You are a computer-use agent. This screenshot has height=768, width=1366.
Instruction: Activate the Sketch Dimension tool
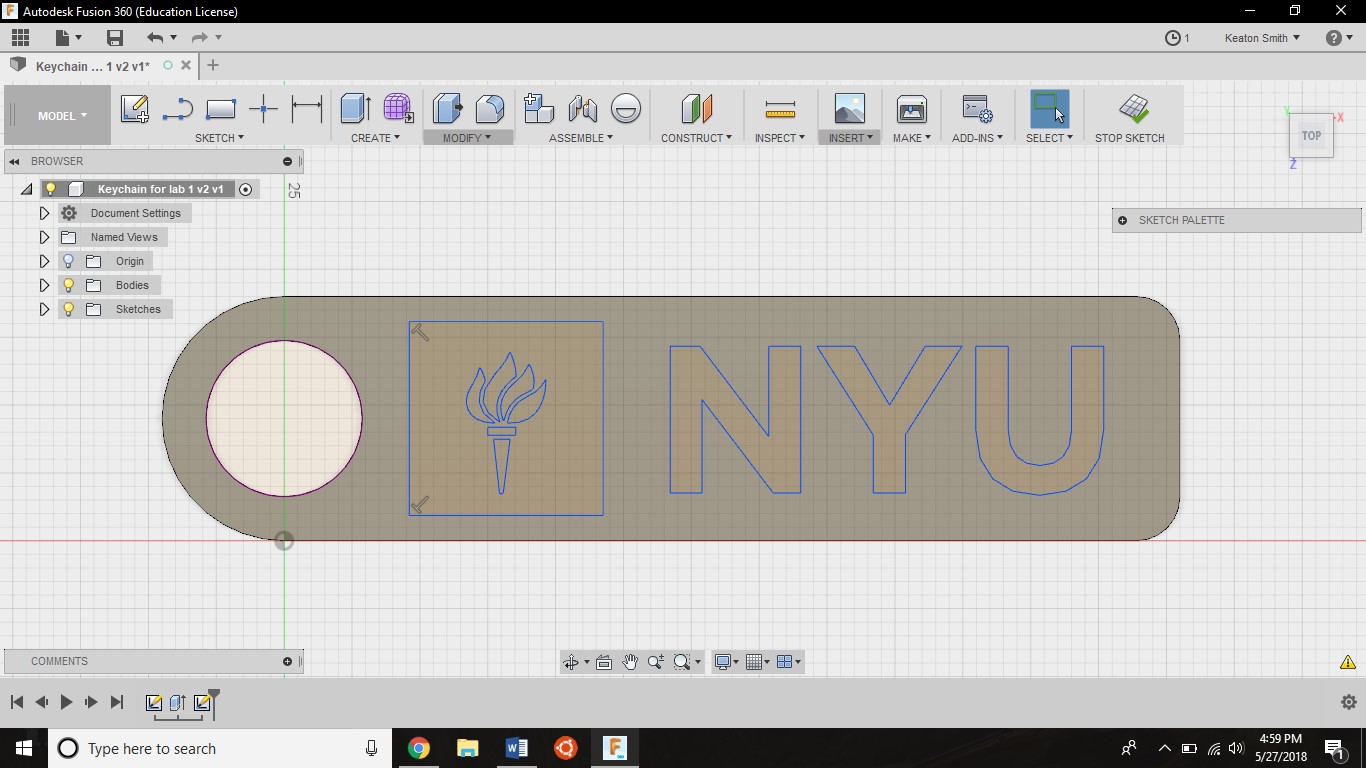point(306,109)
